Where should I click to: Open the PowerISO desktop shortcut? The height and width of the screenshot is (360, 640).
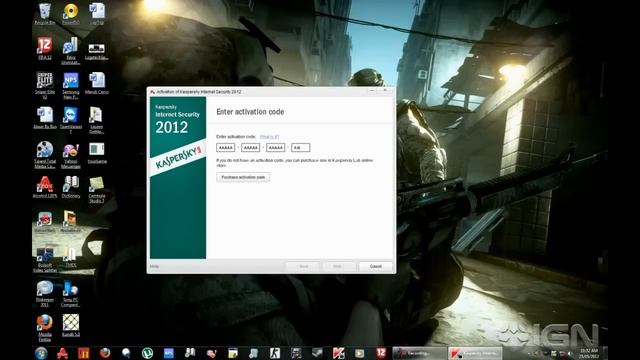71,14
